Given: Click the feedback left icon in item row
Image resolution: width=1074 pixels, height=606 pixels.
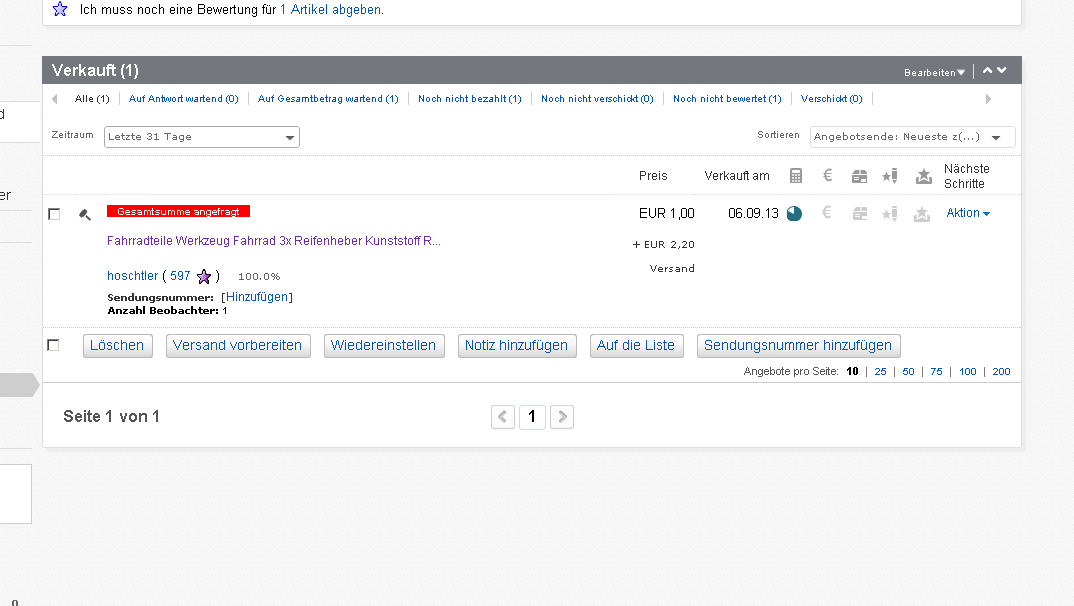Looking at the screenshot, I should click(890, 214).
